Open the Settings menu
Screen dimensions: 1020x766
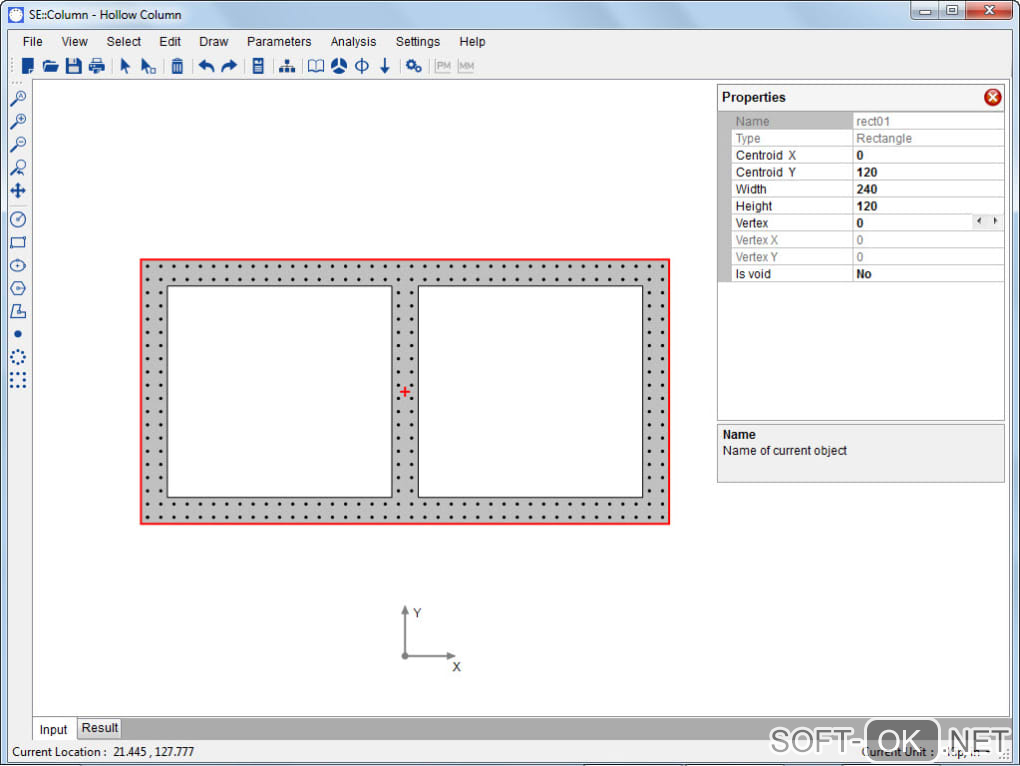coord(418,42)
